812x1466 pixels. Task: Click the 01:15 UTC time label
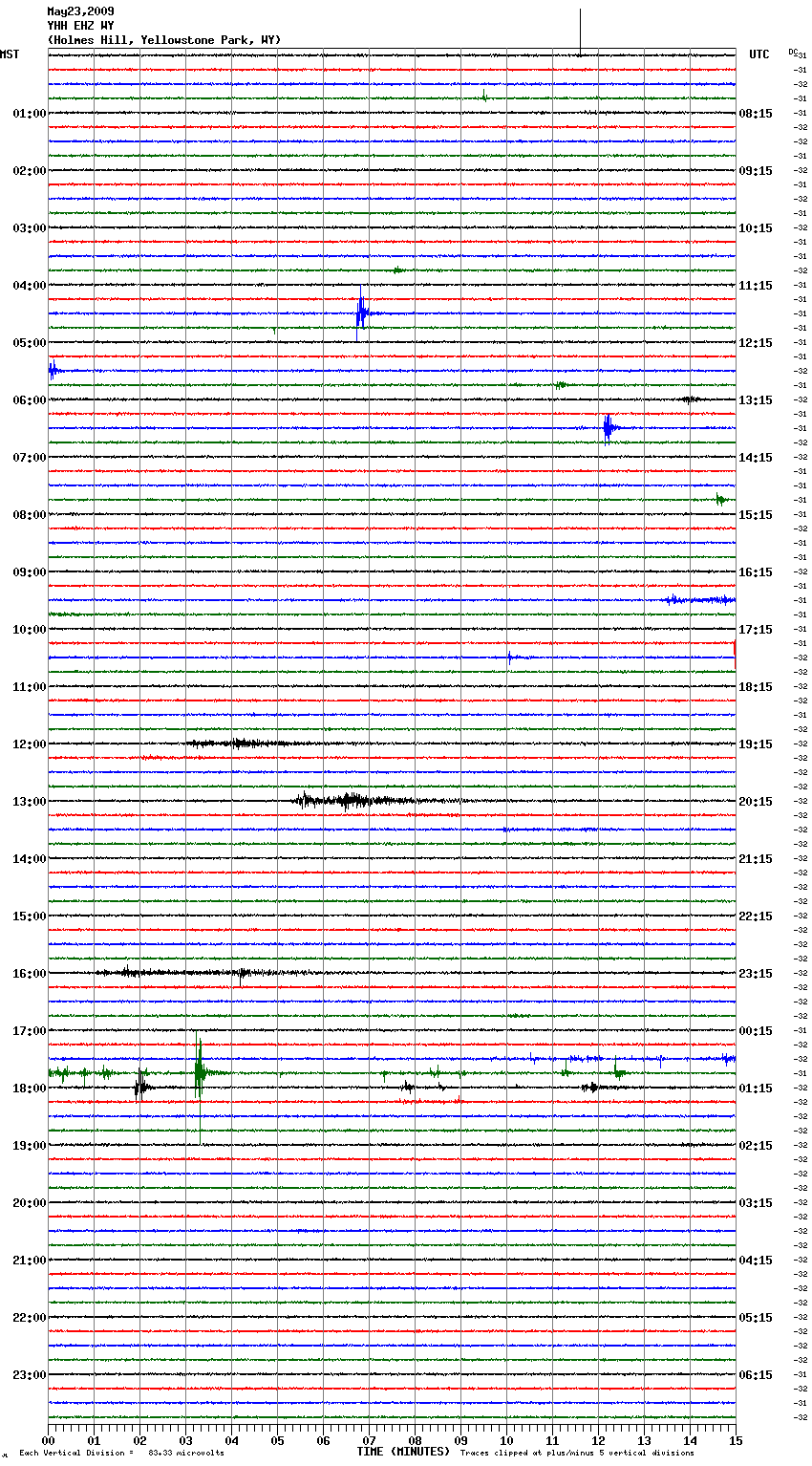756,1089
